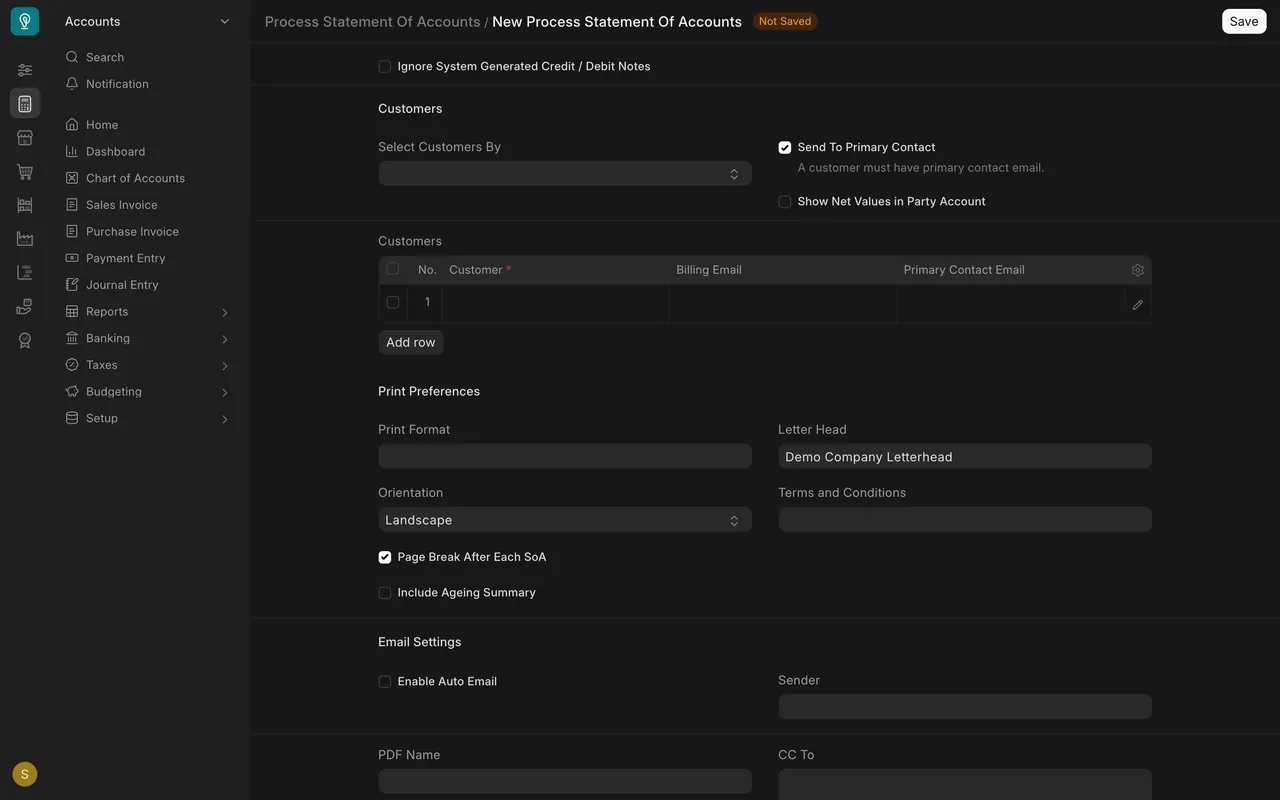Image resolution: width=1280 pixels, height=800 pixels.
Task: Enable Show Net Values in Party Account
Action: click(785, 202)
